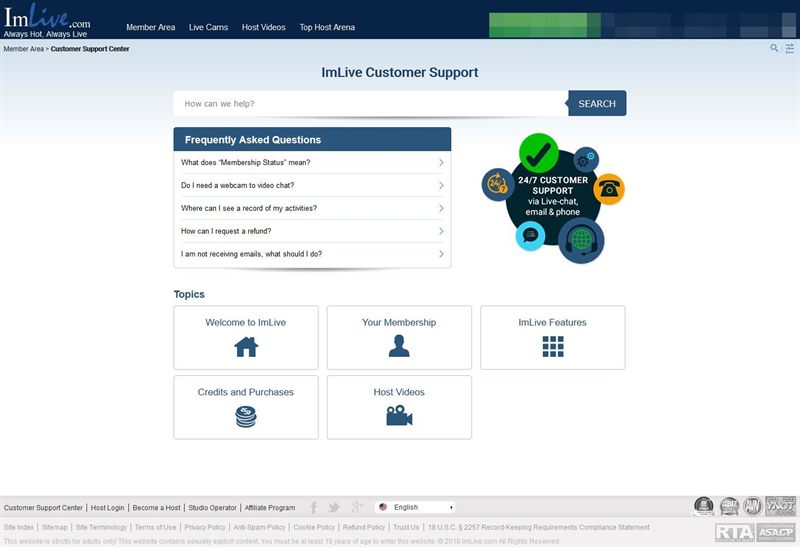Viewport: 800px width, 547px height.
Task: Click Host Login footer link
Action: pyautogui.click(x=107, y=508)
